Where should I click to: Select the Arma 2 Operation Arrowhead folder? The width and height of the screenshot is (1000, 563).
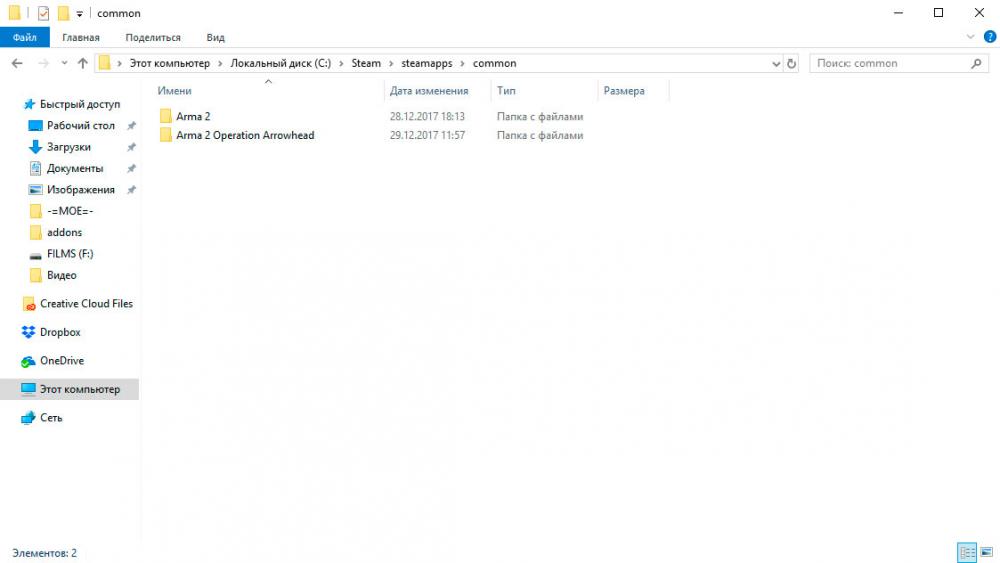(245, 135)
